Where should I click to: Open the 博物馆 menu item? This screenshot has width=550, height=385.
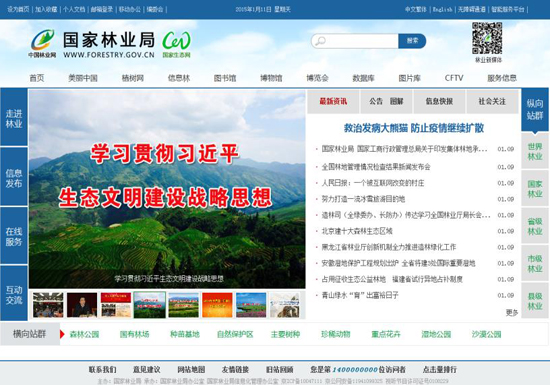click(271, 78)
